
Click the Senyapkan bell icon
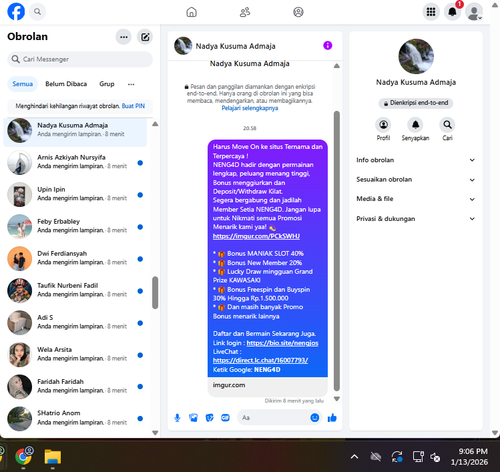click(415, 125)
